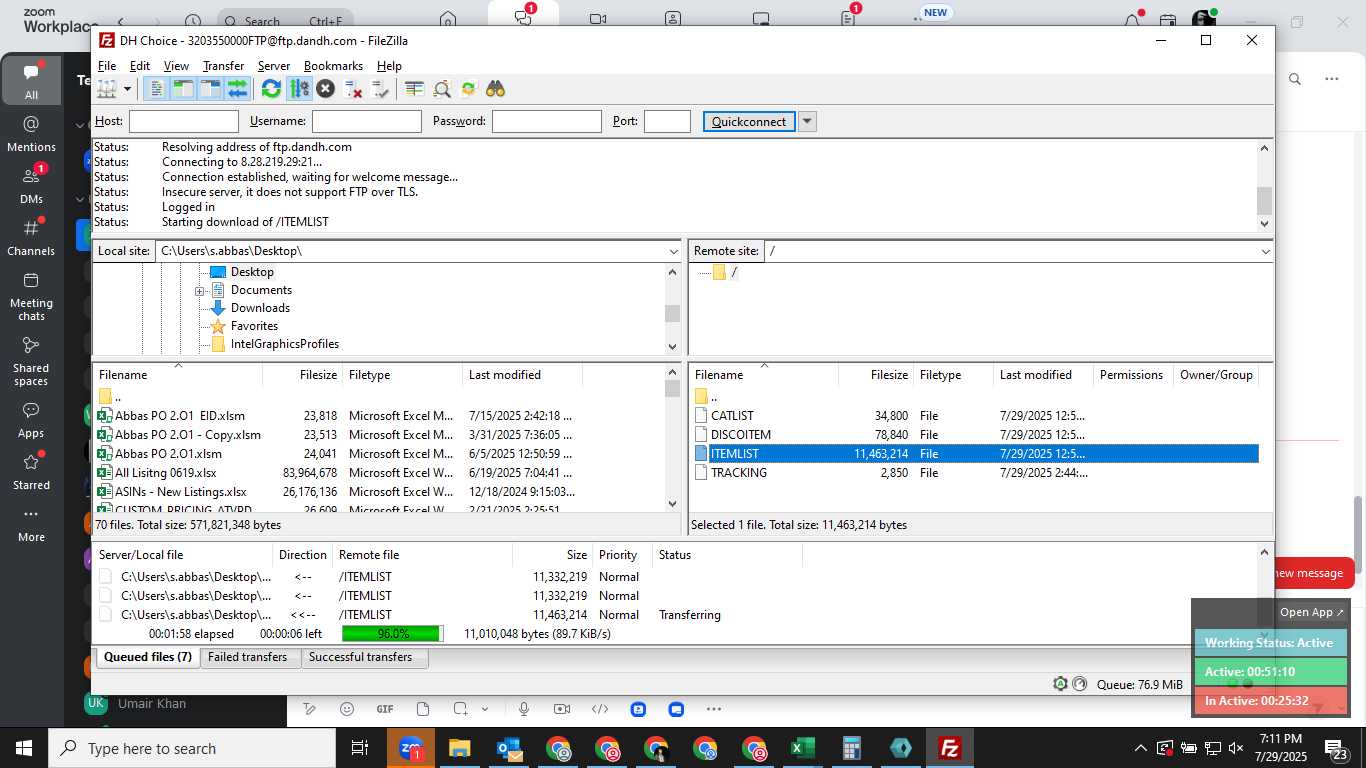The width and height of the screenshot is (1366, 768).
Task: Open the Bookmarks menu
Action: pos(333,66)
